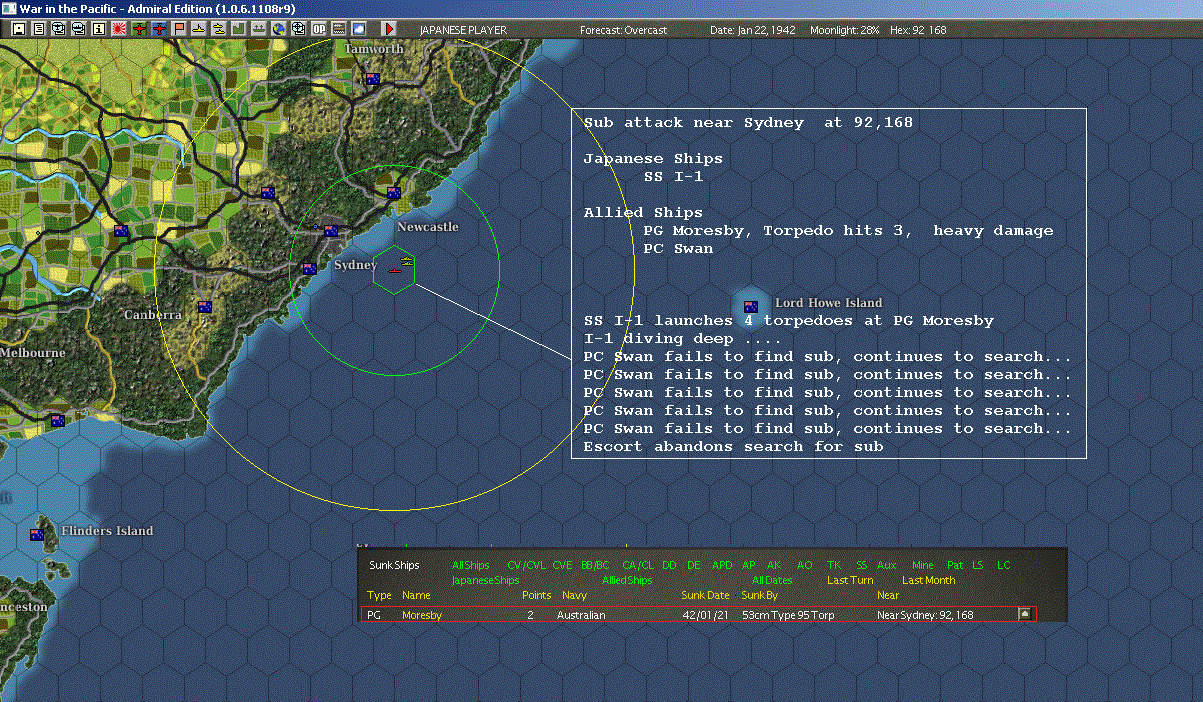Click red aircraft on green background icon
The width and height of the screenshot is (1203, 702).
[x=139, y=29]
